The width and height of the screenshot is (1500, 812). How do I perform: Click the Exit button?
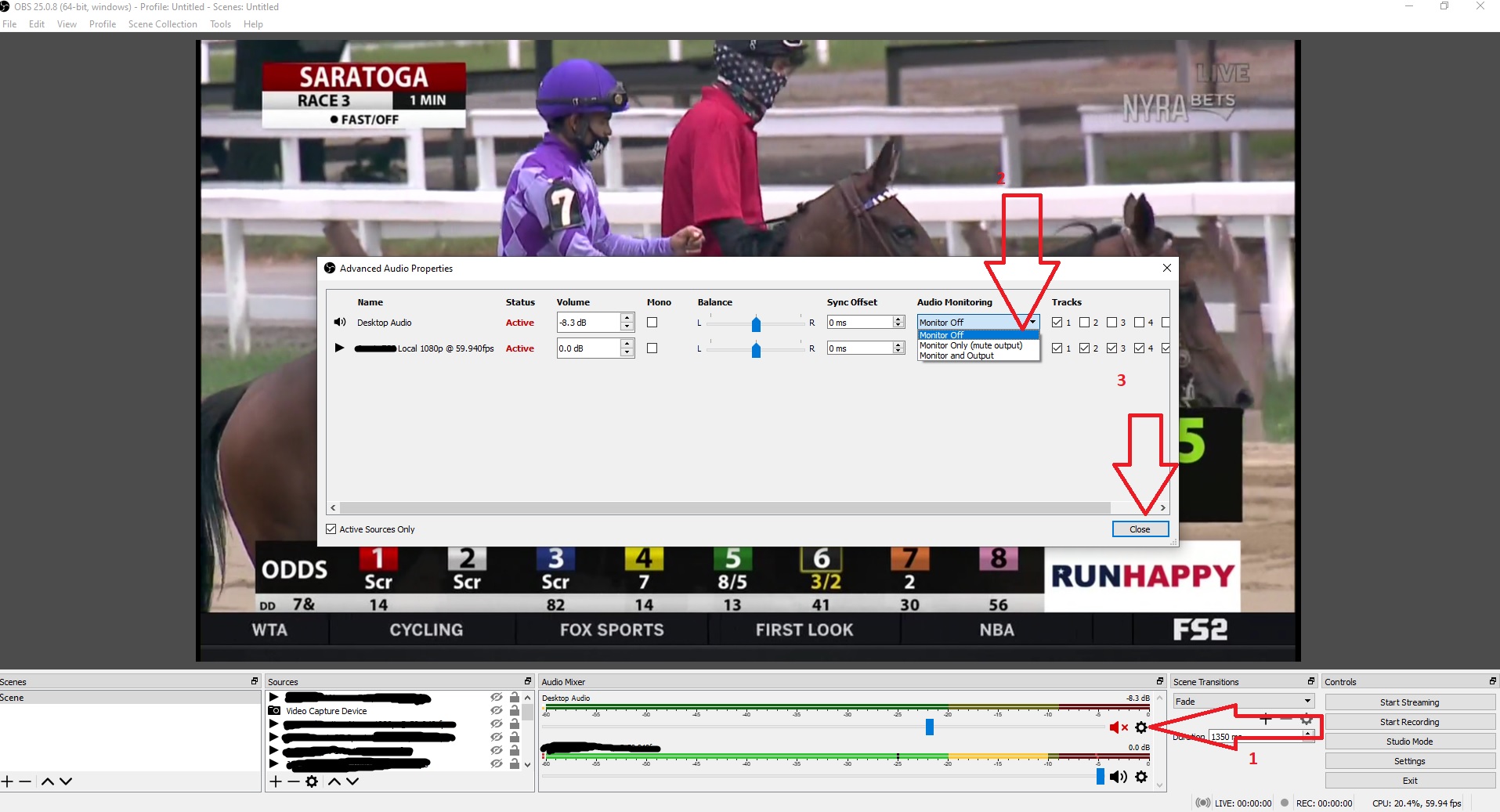click(x=1410, y=781)
